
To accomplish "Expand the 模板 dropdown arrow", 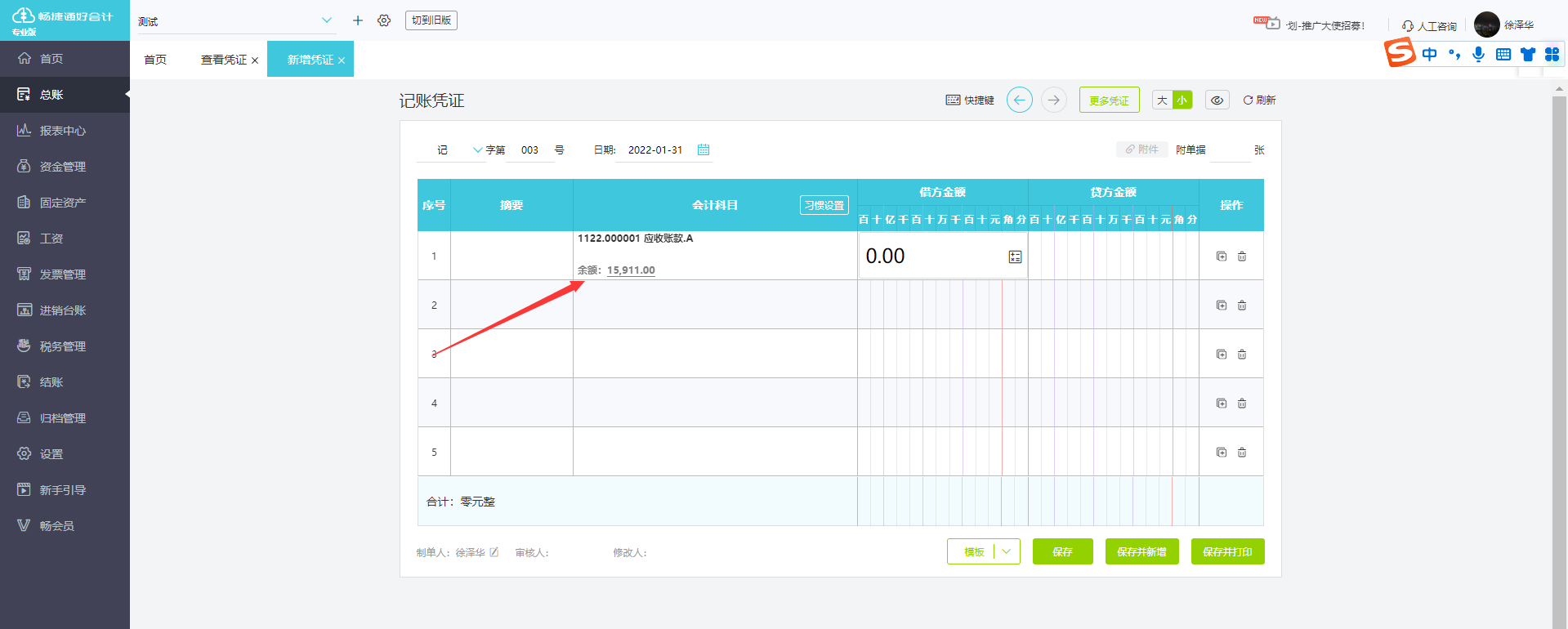I will (x=1007, y=551).
